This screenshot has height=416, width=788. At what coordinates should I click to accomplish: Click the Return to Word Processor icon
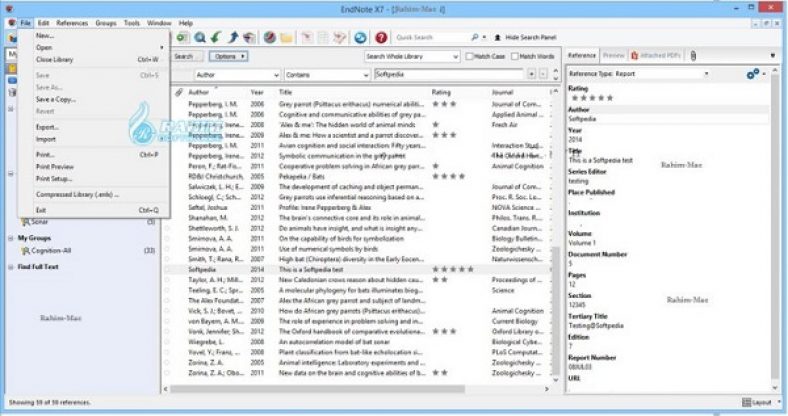tap(340, 38)
